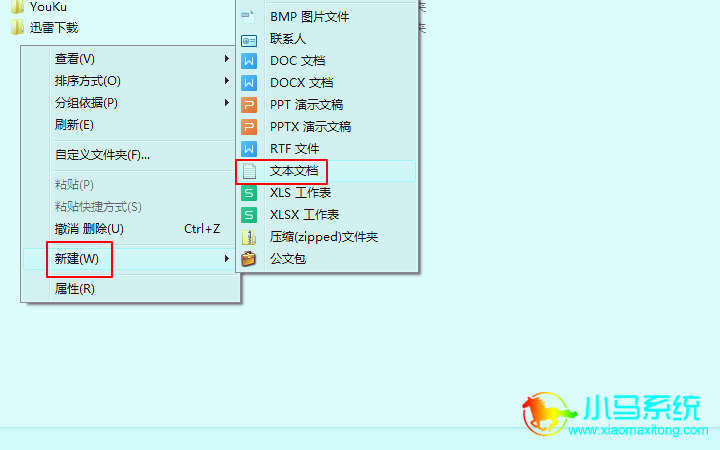
Task: Click the Contact card icon
Action: tap(248, 40)
